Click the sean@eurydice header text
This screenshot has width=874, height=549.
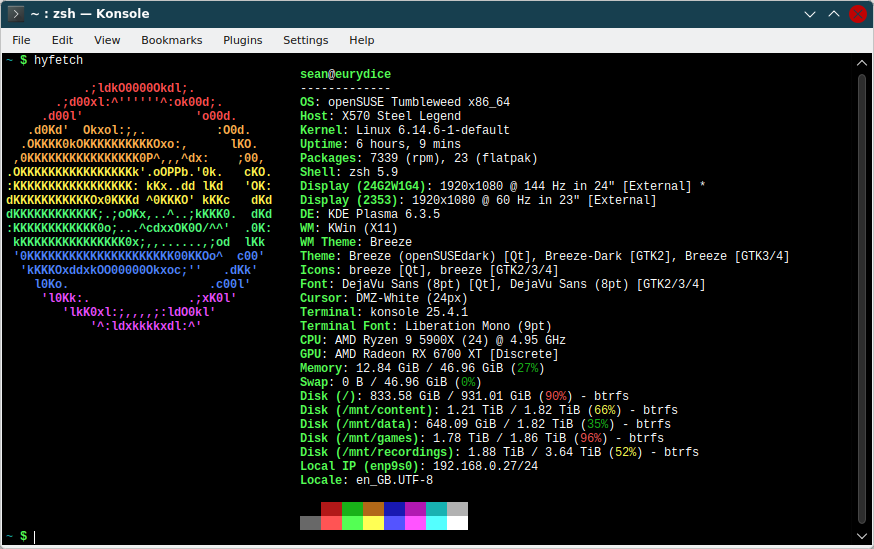coord(346,74)
